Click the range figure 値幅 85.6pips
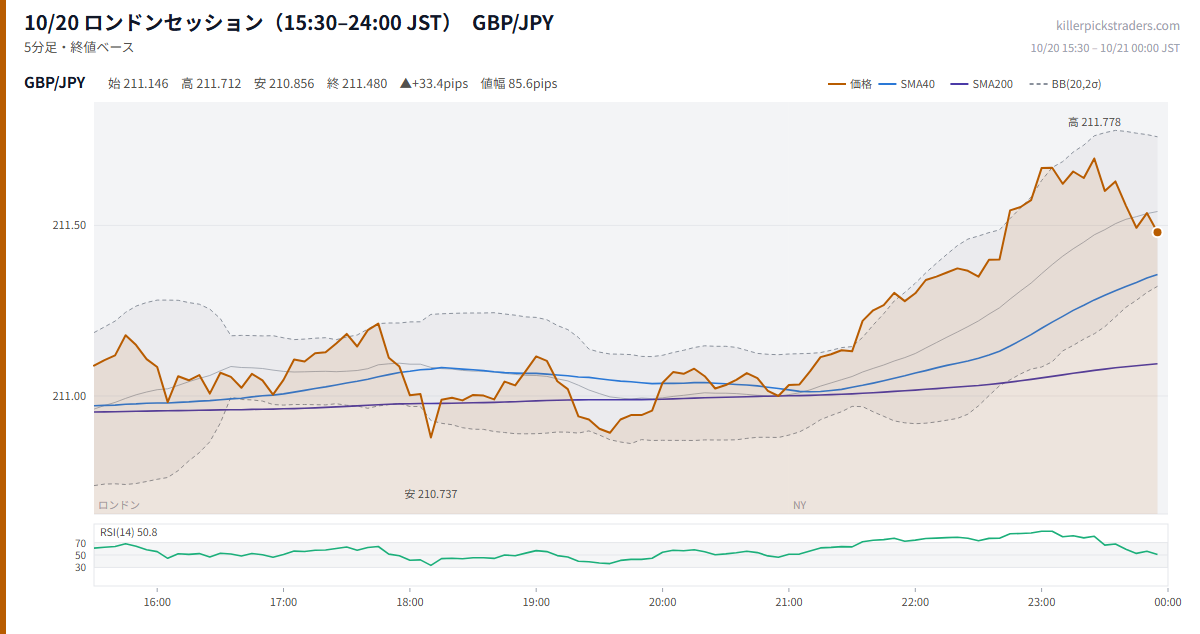 519,84
